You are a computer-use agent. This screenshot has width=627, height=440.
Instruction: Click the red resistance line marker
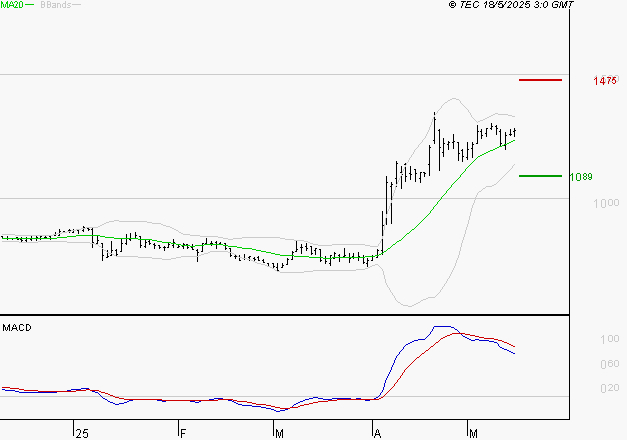(540, 80)
